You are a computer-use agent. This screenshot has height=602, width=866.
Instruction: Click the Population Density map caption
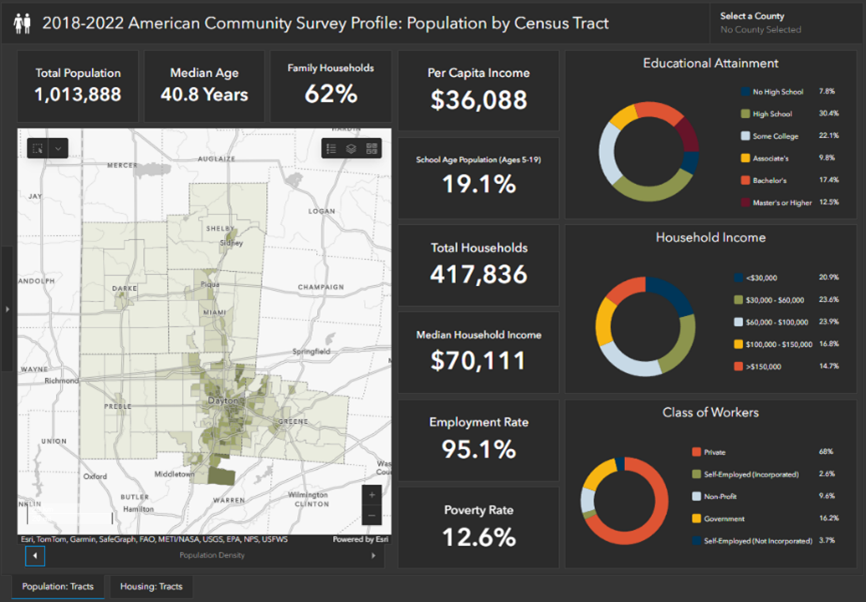212,555
